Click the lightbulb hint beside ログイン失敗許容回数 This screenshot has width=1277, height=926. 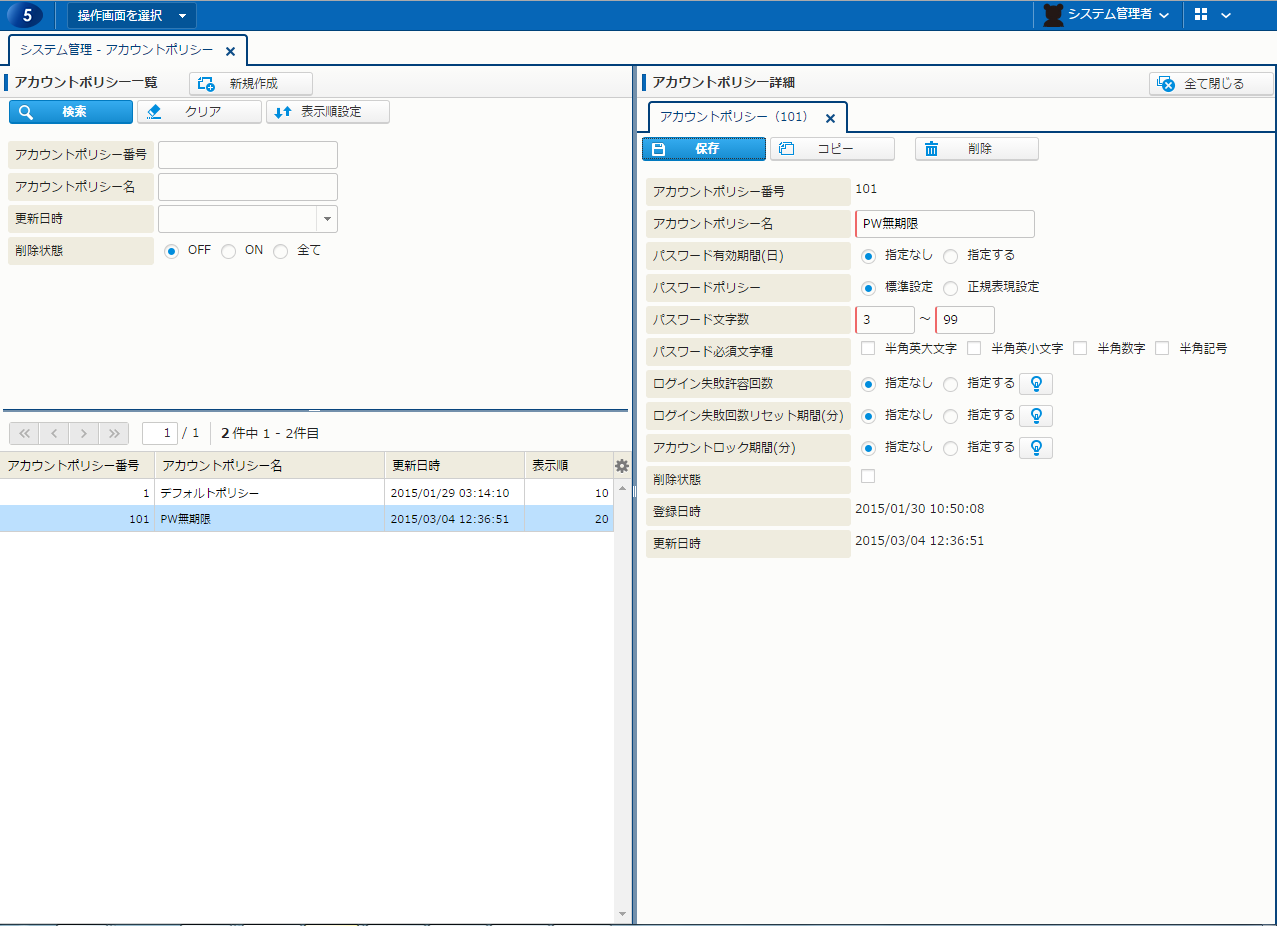(x=1035, y=383)
